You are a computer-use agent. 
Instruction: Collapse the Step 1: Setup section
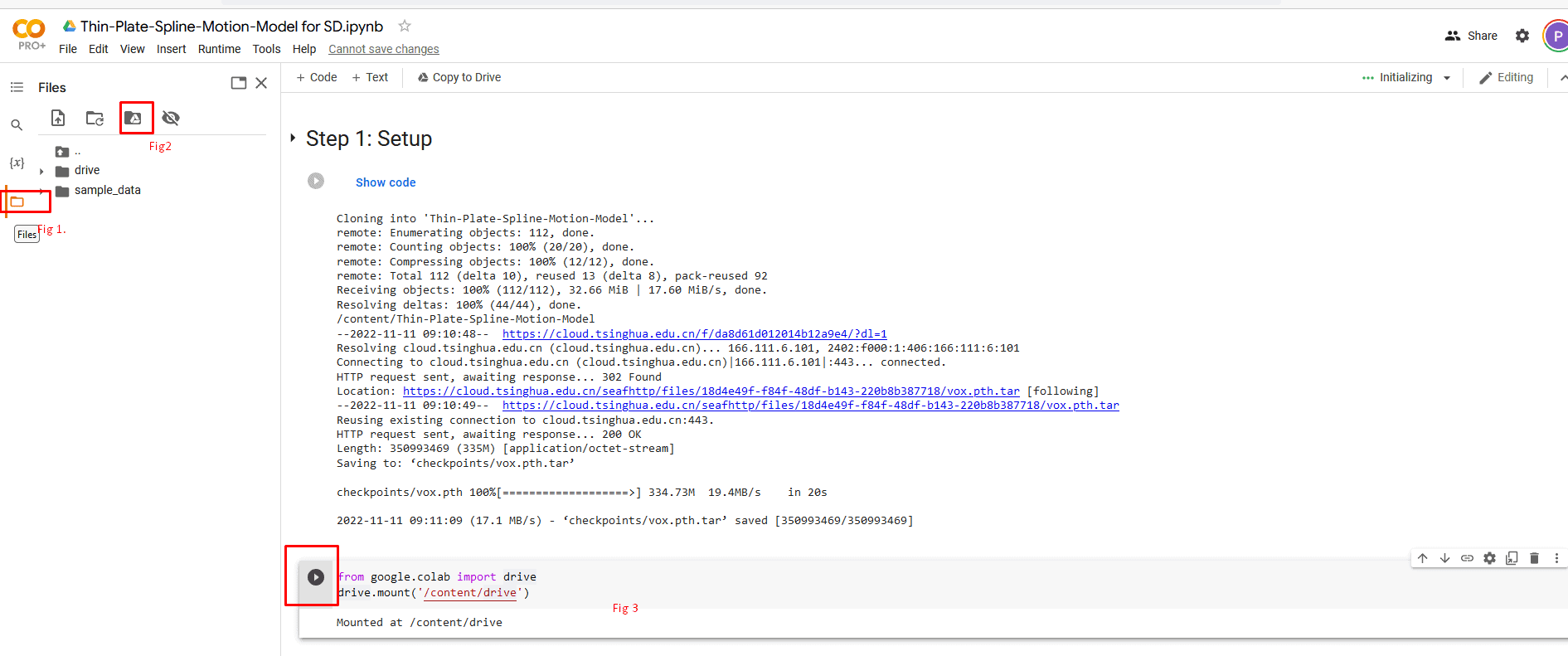pyautogui.click(x=293, y=138)
